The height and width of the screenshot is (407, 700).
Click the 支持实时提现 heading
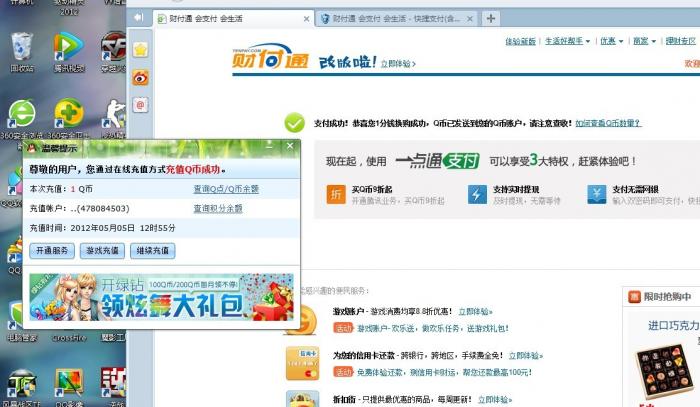click(x=516, y=189)
